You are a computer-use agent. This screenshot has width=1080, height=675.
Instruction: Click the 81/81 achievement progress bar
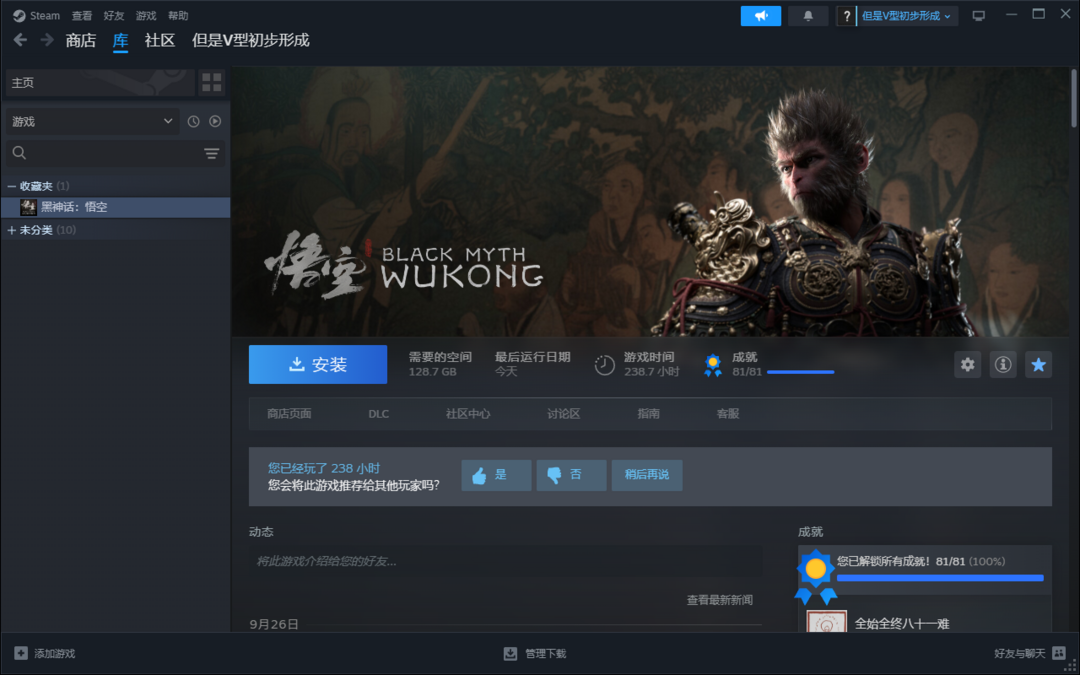[x=800, y=372]
